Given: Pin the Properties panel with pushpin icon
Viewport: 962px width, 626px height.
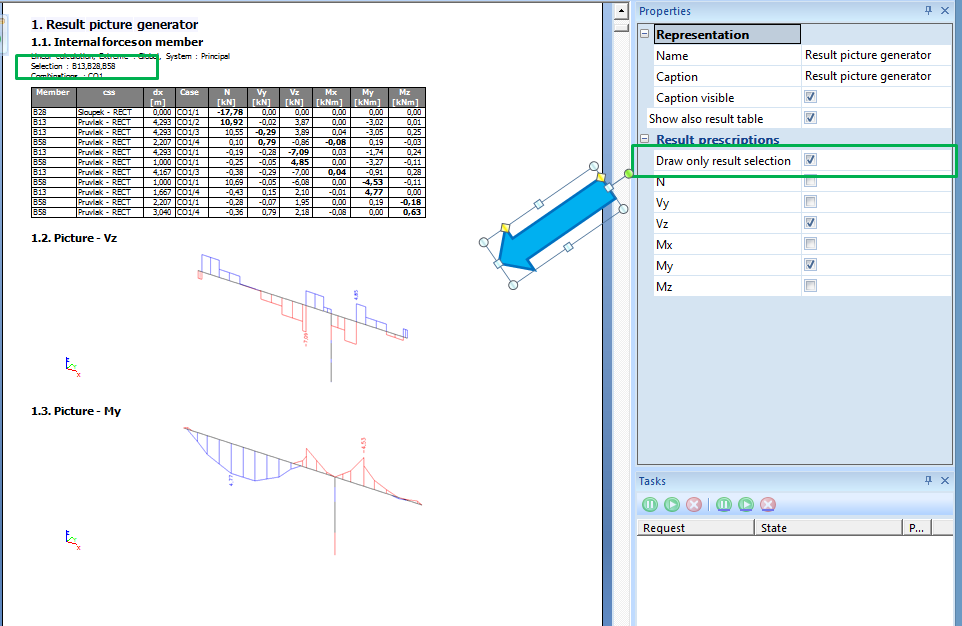Looking at the screenshot, I should pos(929,11).
